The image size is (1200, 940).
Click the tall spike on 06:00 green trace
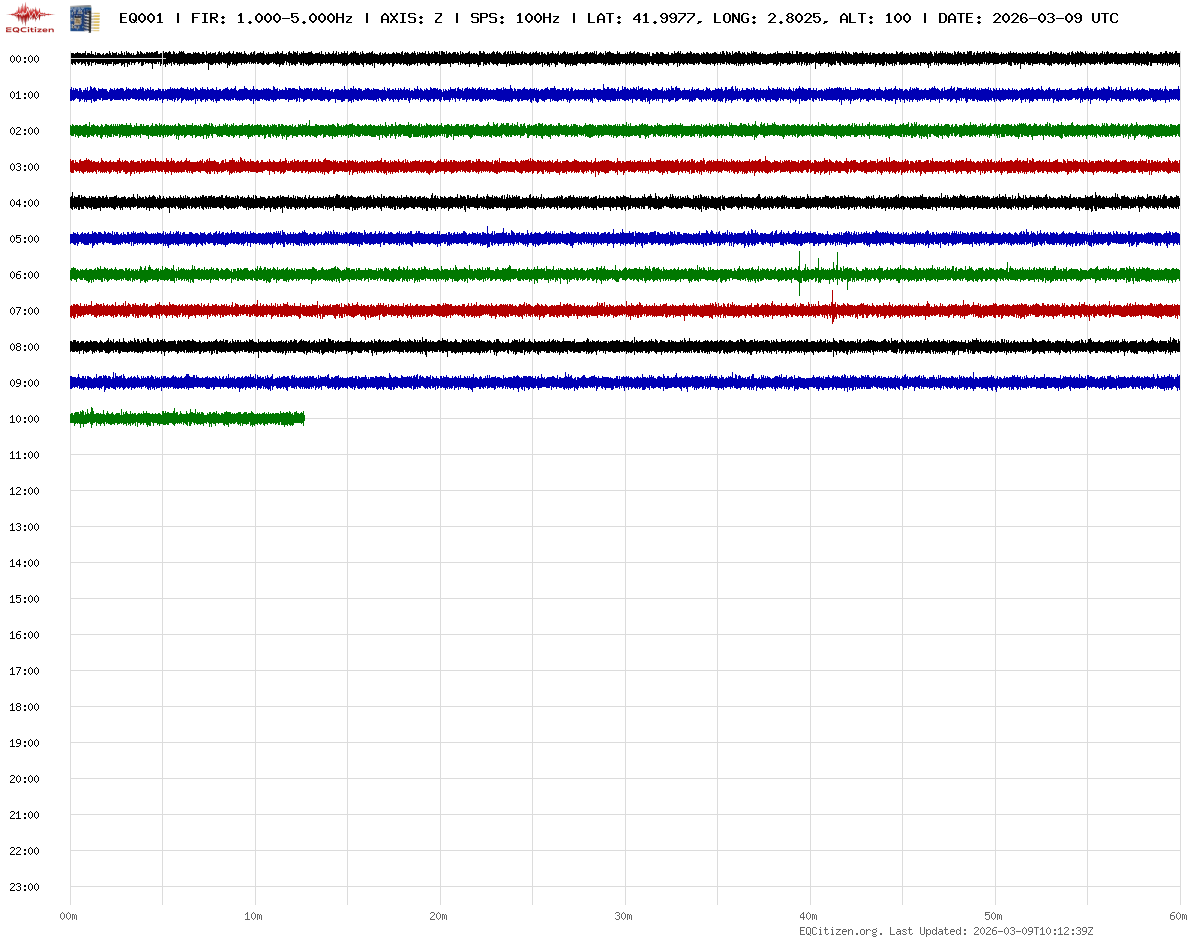pos(800,270)
